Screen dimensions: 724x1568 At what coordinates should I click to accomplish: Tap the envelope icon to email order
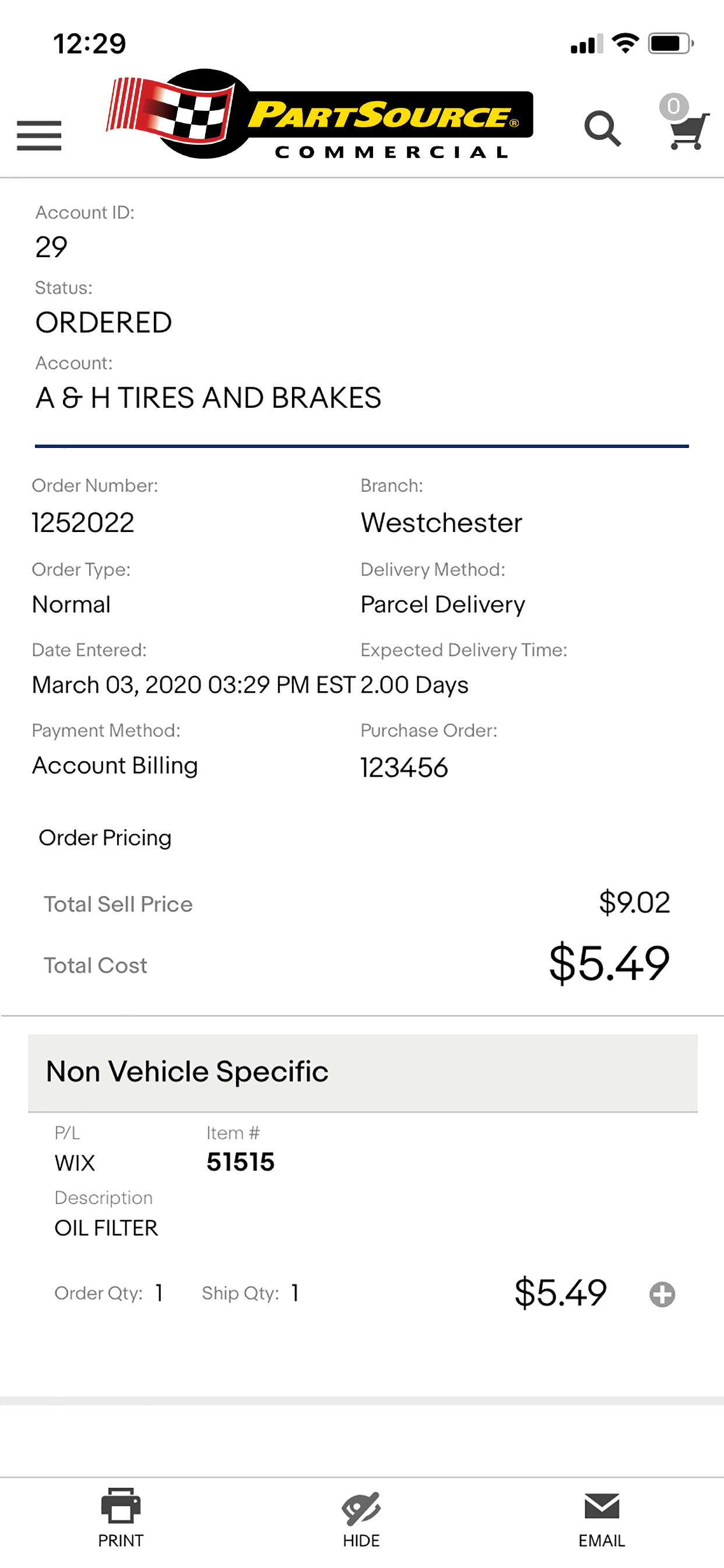pyautogui.click(x=602, y=1506)
